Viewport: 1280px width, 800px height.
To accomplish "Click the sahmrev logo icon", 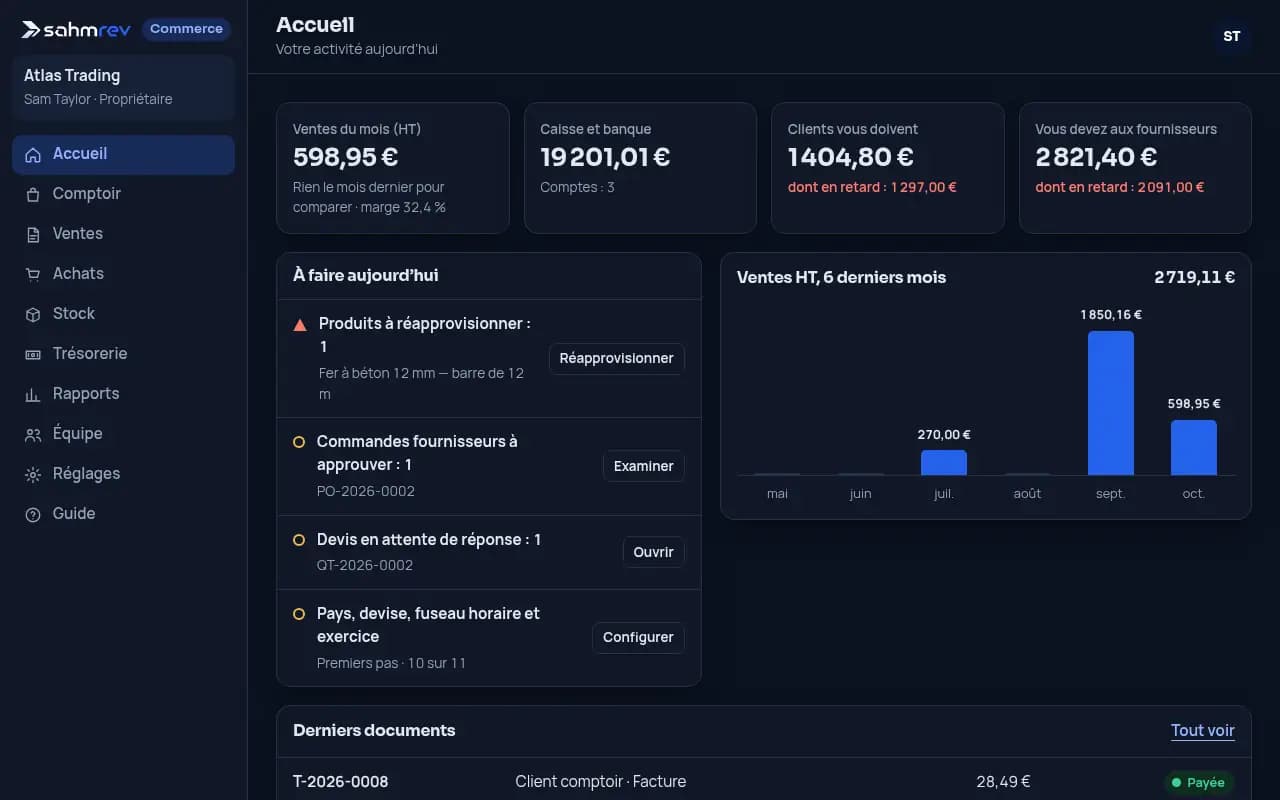I will [x=31, y=29].
